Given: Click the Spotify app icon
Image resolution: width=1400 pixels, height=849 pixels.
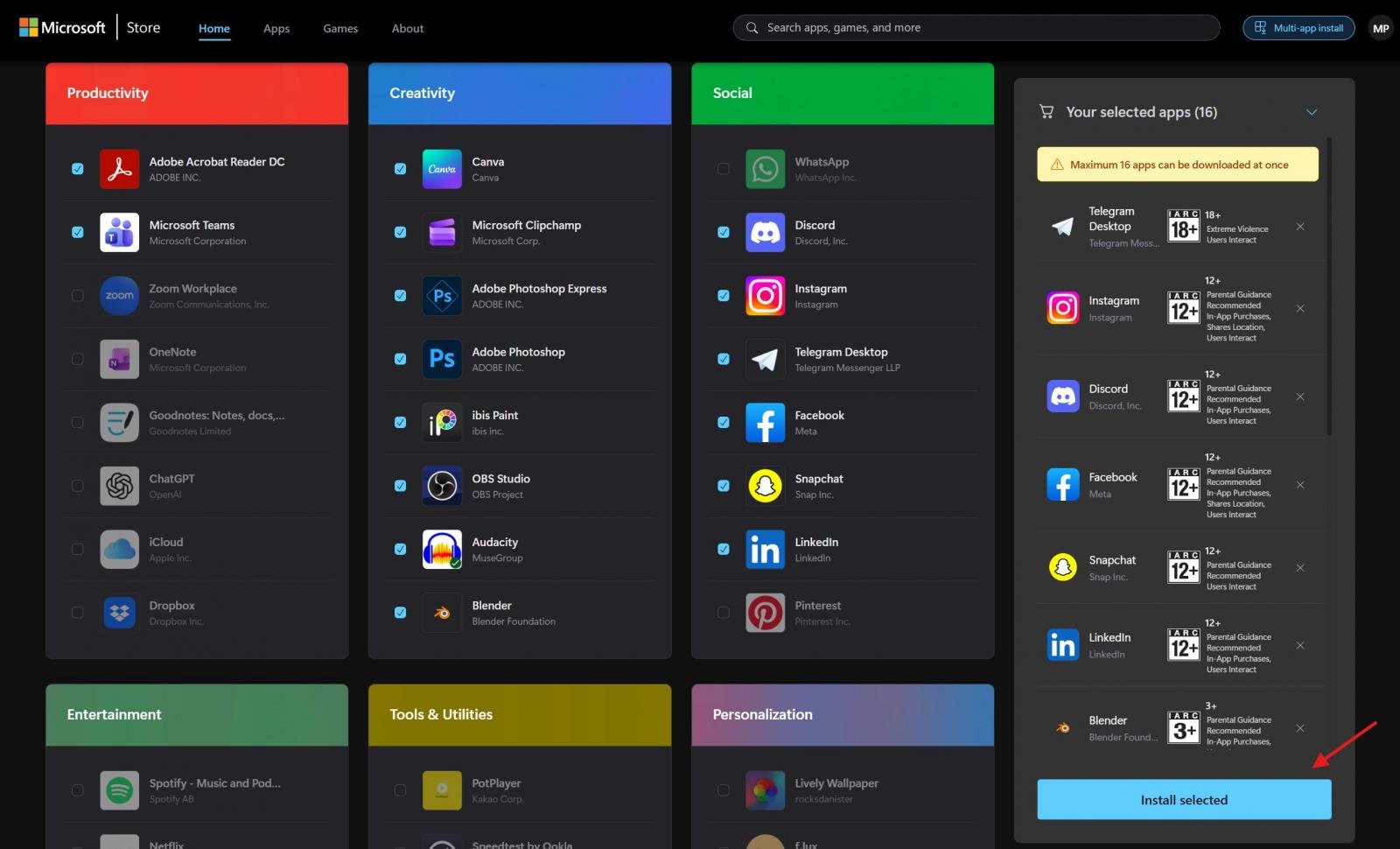Looking at the screenshot, I should (119, 789).
